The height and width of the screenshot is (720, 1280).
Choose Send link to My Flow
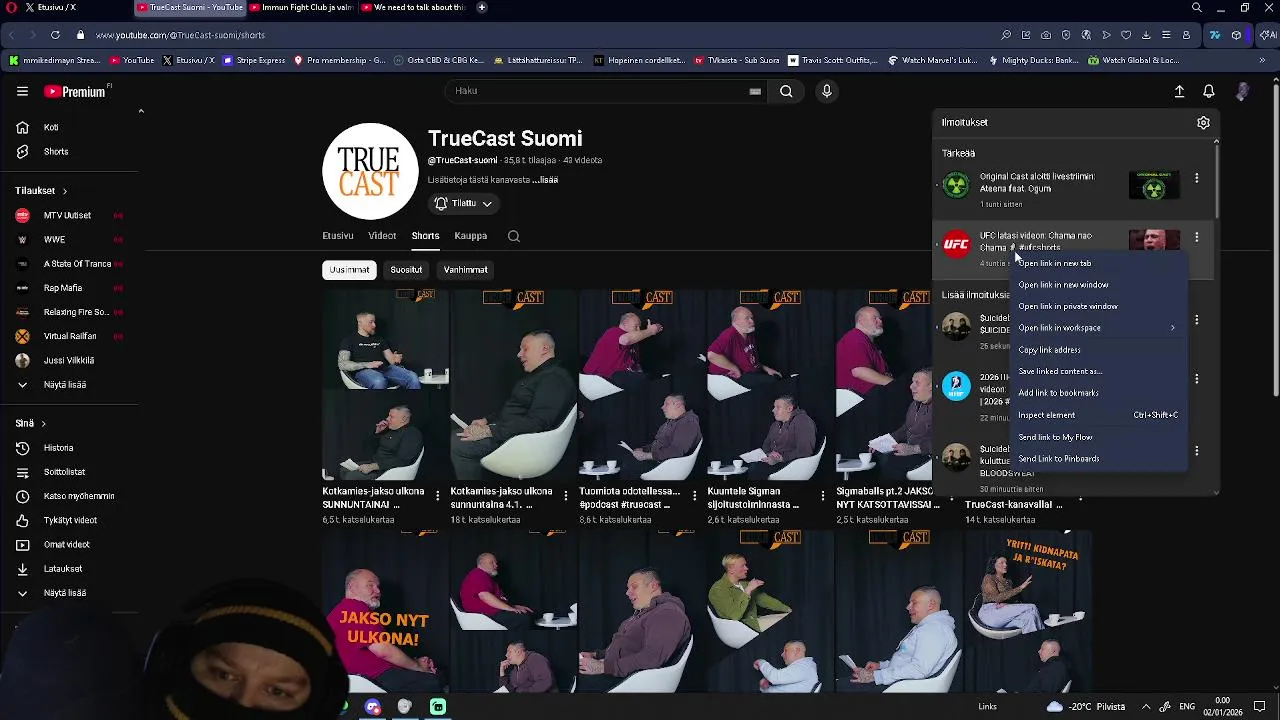coord(1097,437)
